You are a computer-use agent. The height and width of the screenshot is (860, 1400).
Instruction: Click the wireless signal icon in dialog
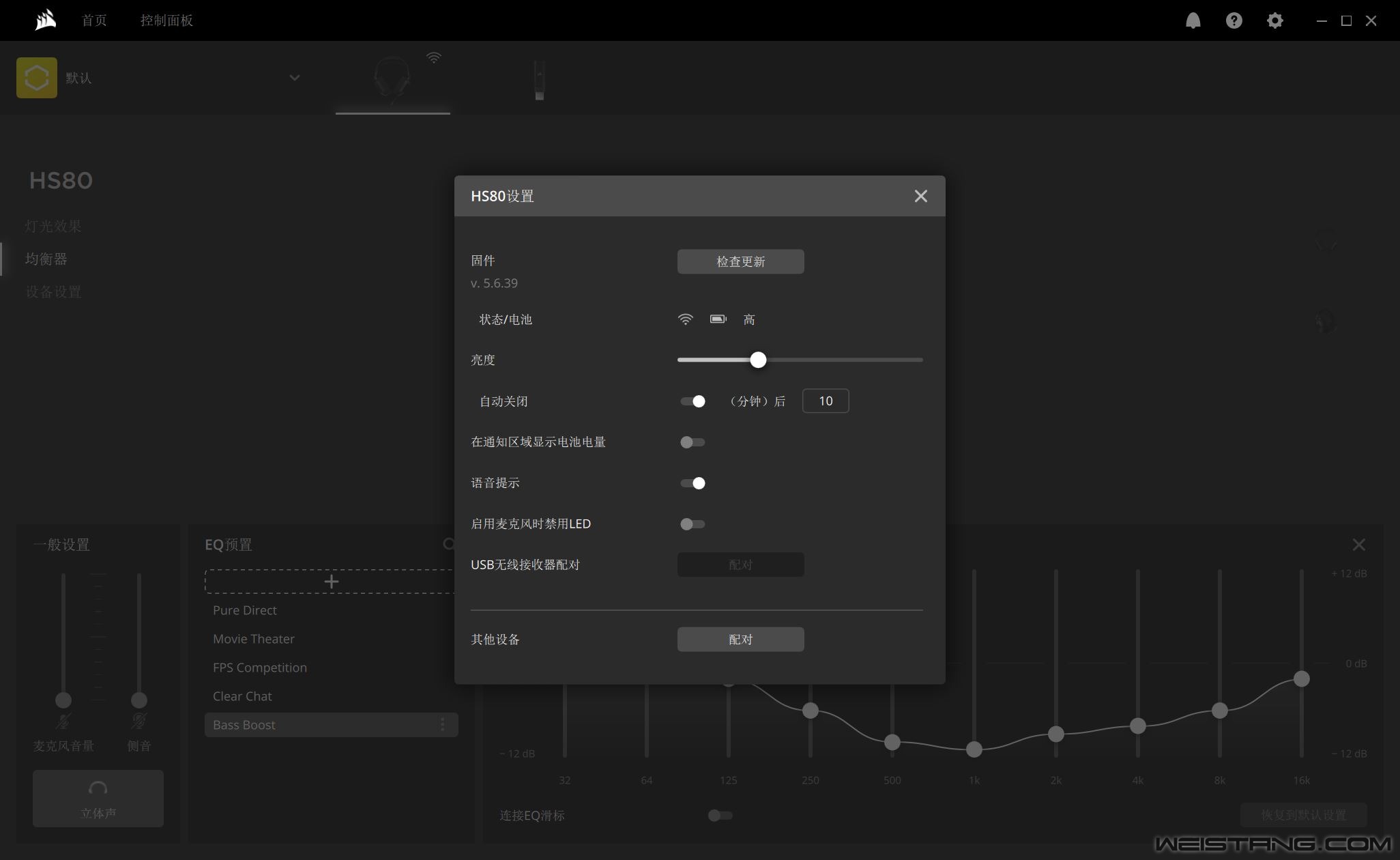(x=685, y=319)
